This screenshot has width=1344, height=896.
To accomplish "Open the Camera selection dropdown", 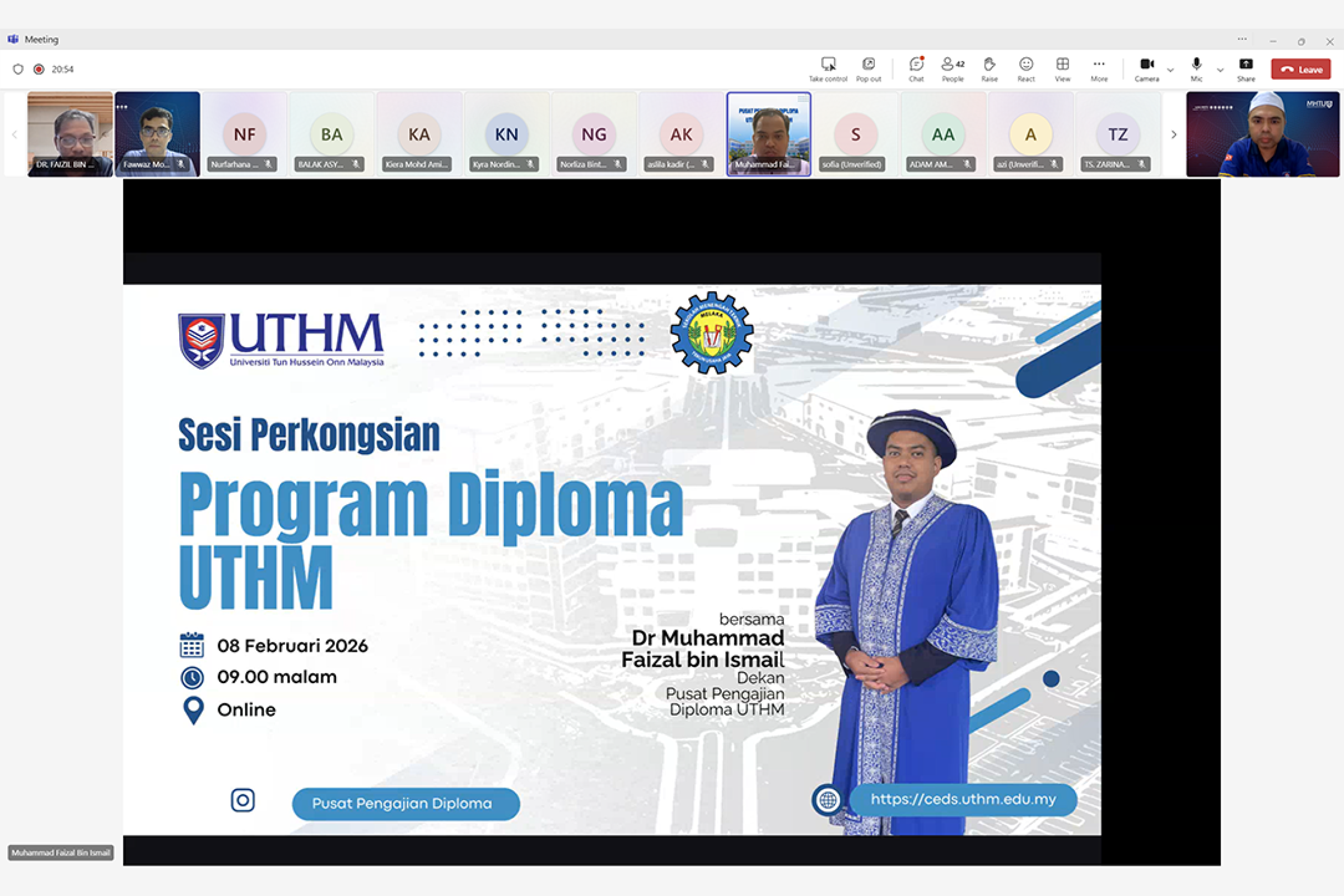I will [1170, 69].
